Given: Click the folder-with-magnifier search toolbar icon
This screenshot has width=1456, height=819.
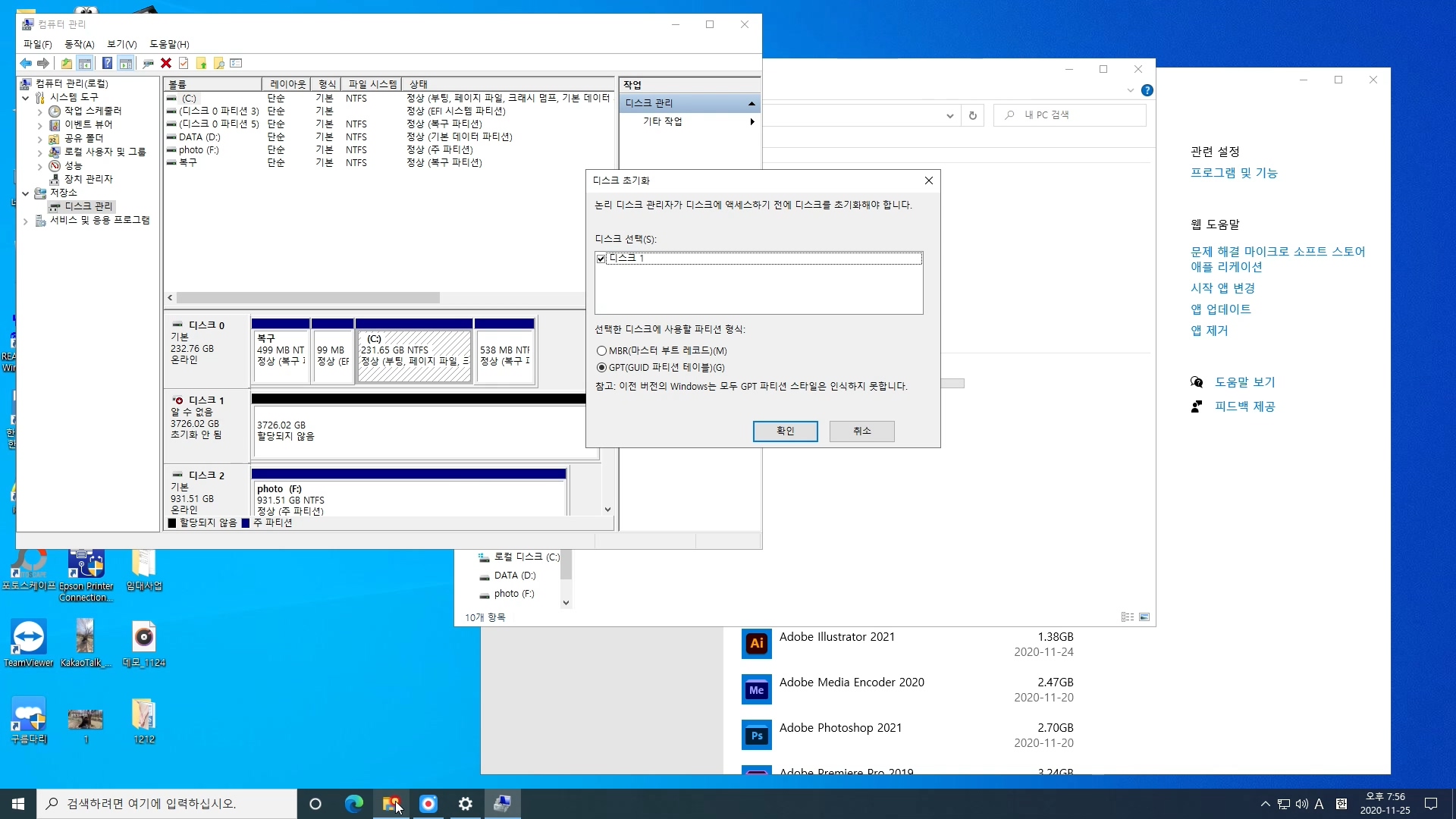Looking at the screenshot, I should click(219, 64).
